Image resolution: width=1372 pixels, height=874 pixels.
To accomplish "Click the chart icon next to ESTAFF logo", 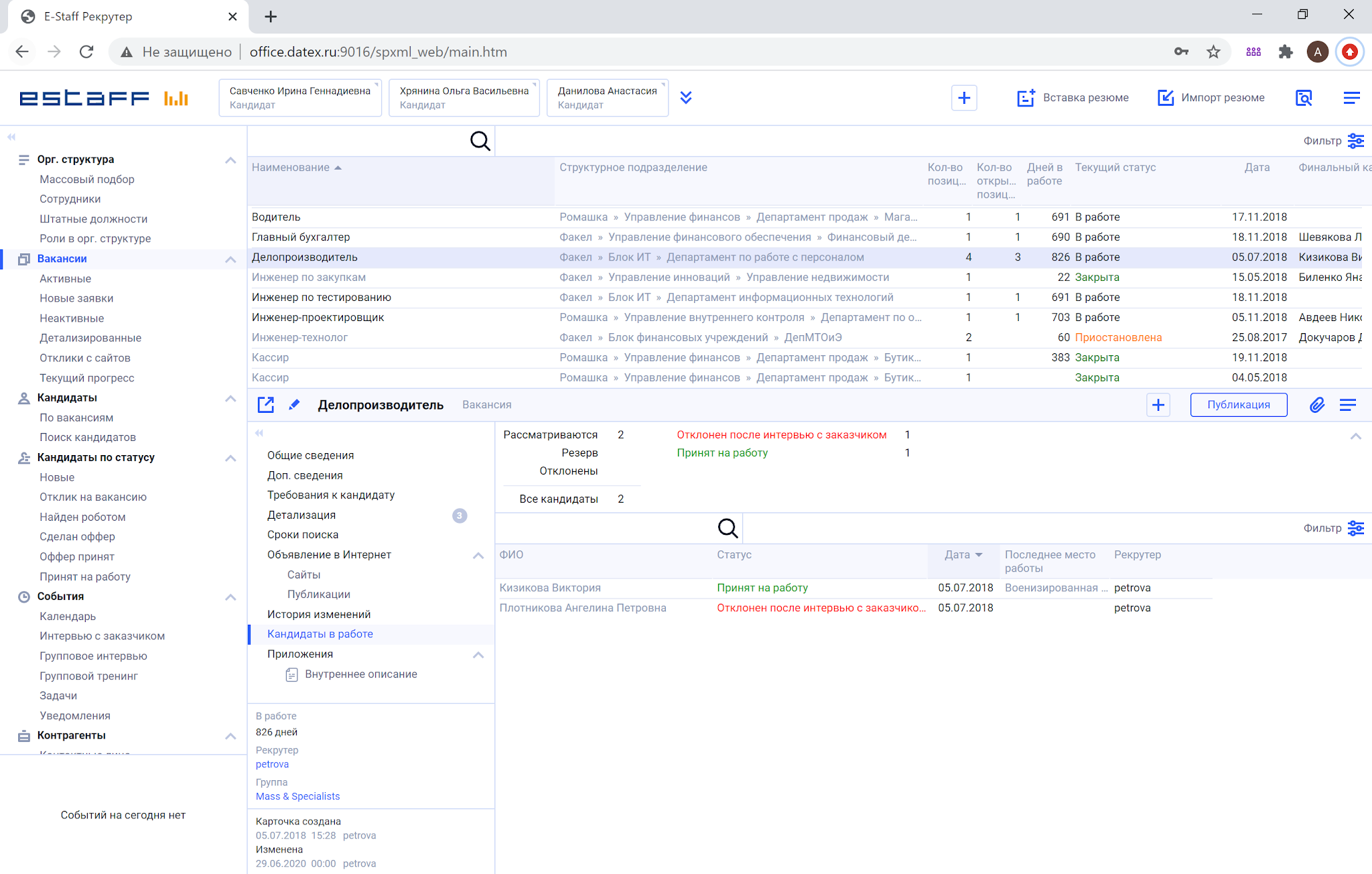I will coord(176,98).
